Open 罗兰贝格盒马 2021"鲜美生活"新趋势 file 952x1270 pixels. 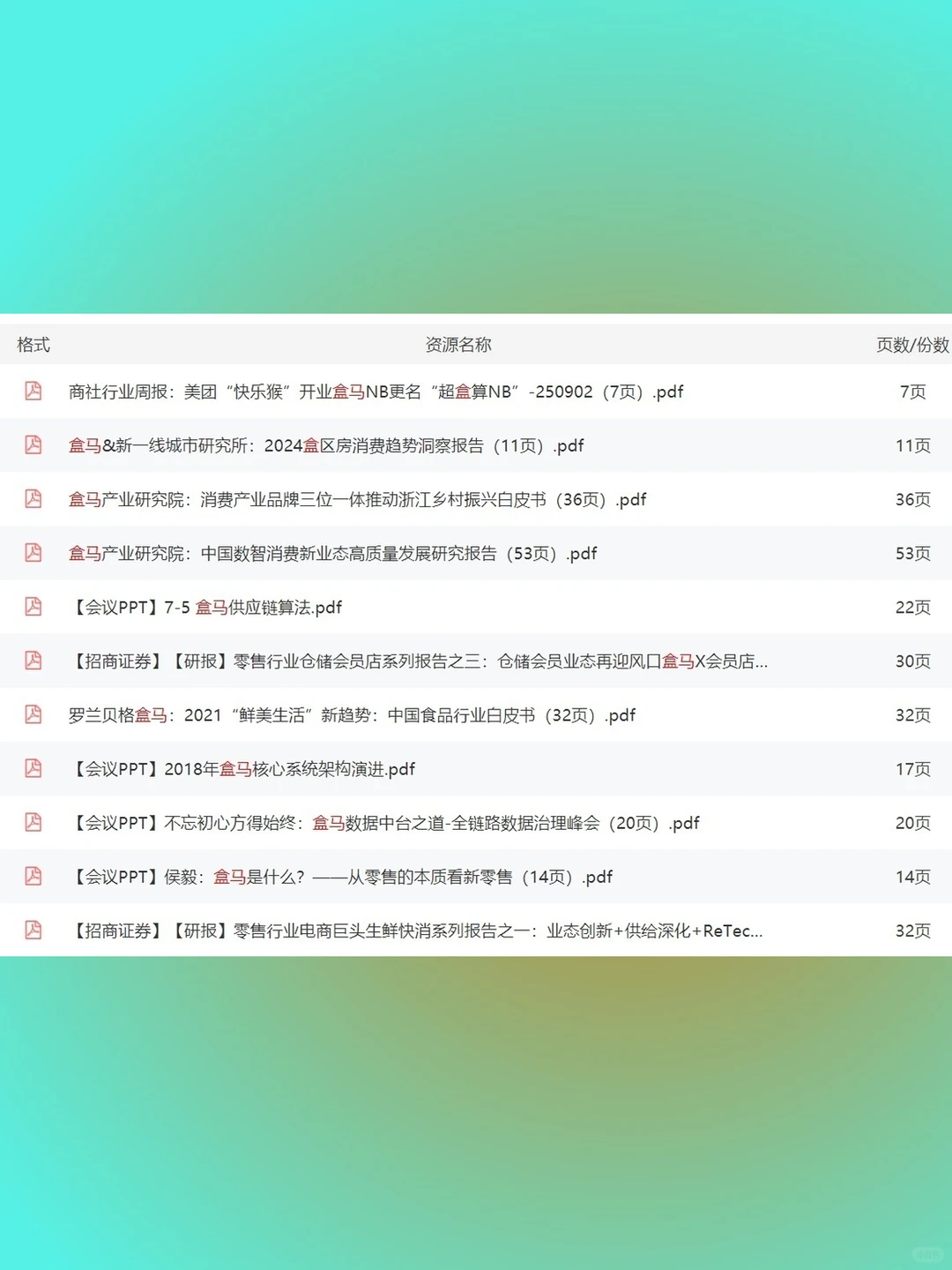tap(352, 714)
